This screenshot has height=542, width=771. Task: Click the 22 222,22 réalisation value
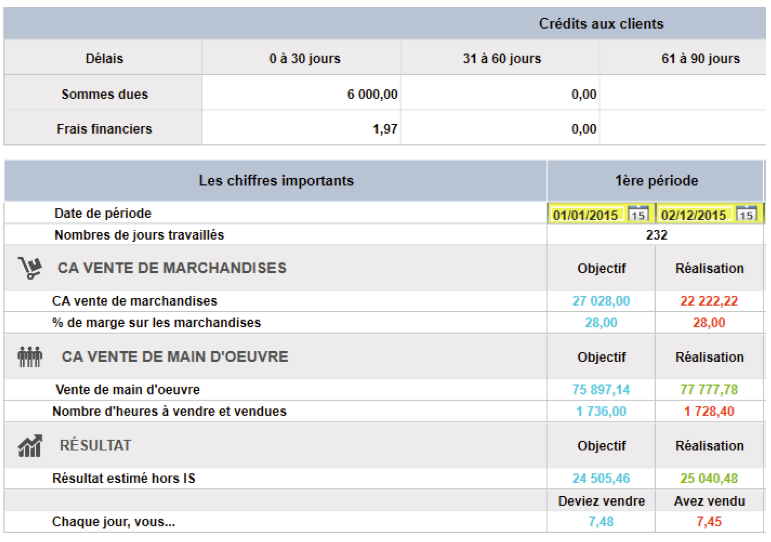click(709, 301)
